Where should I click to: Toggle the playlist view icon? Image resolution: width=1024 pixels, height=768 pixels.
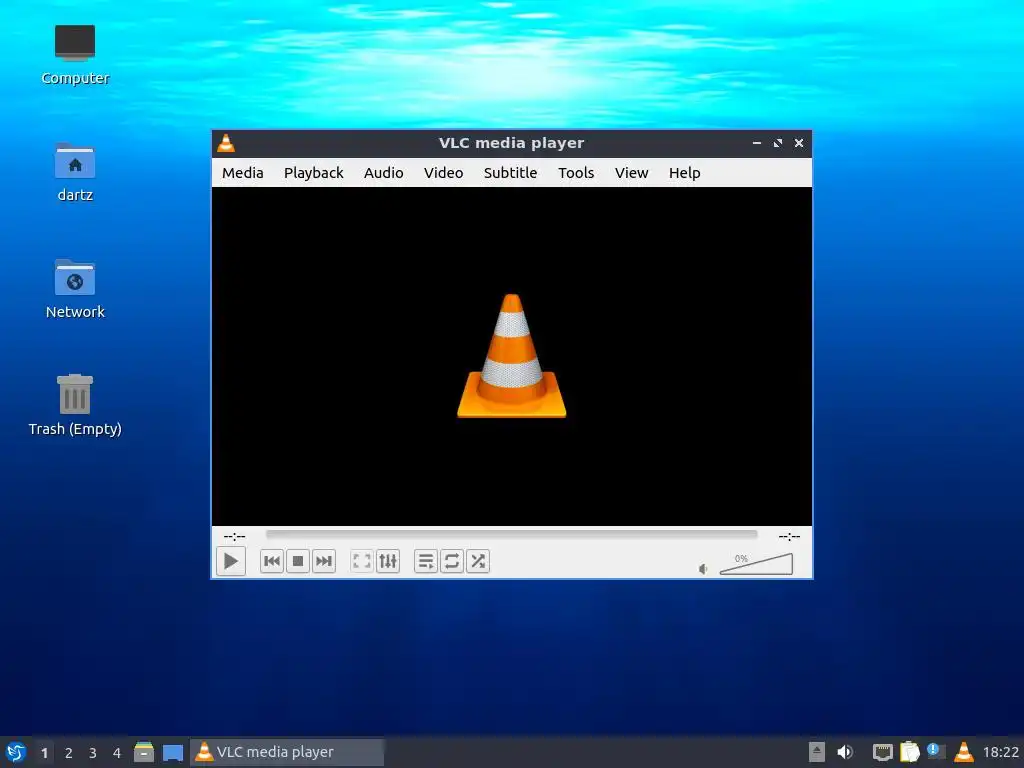pyautogui.click(x=426, y=561)
